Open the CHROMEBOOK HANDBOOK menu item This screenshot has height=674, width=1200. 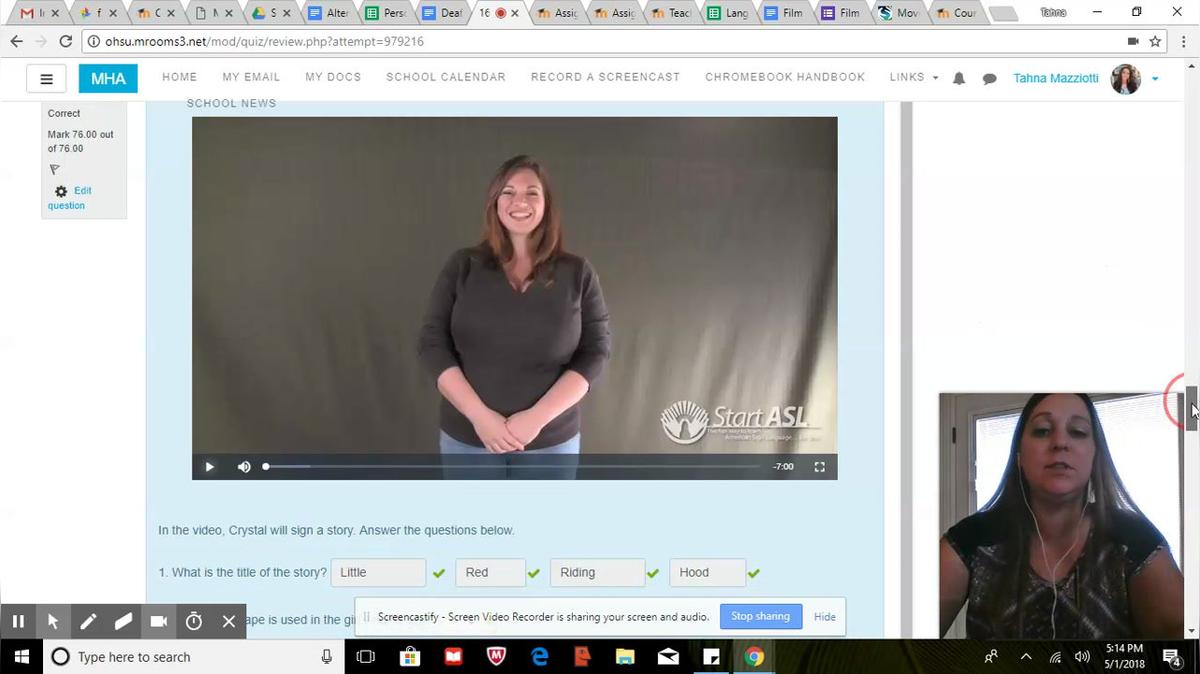point(784,77)
